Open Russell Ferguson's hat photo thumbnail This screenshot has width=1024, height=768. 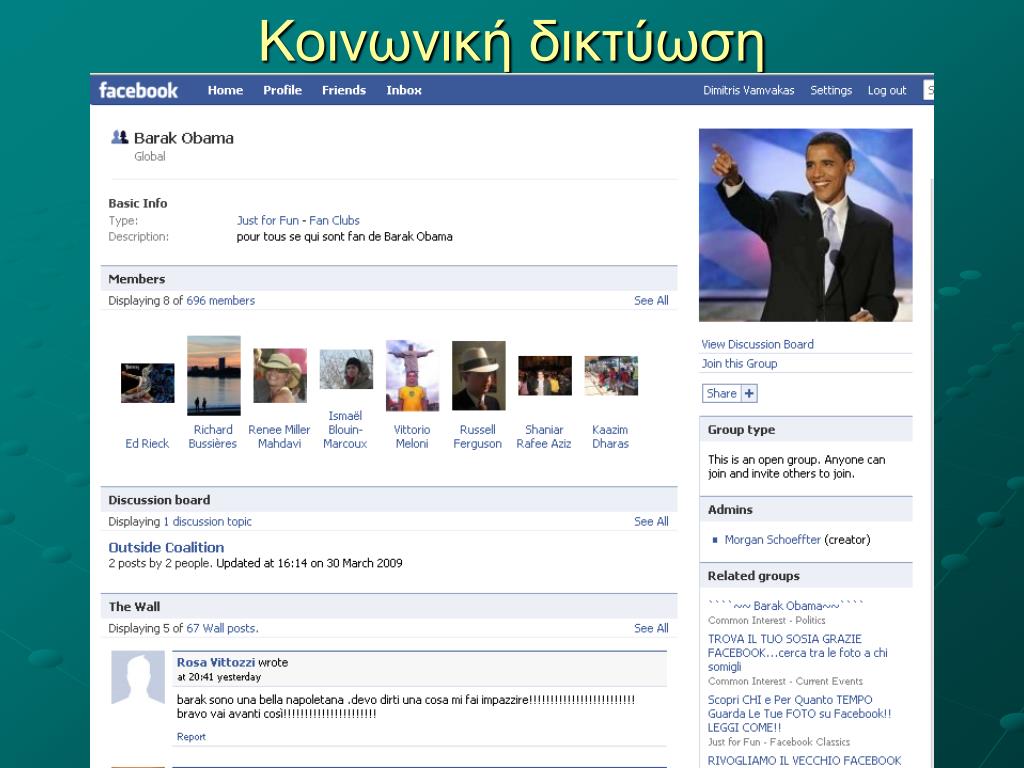[479, 376]
